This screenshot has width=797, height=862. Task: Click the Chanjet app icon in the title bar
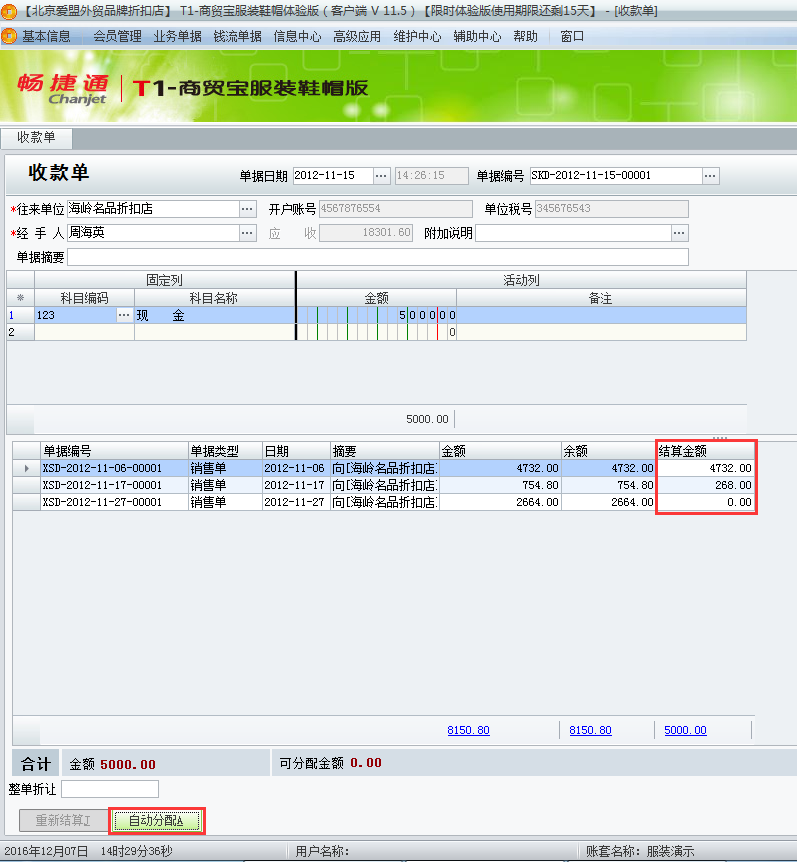(9, 10)
